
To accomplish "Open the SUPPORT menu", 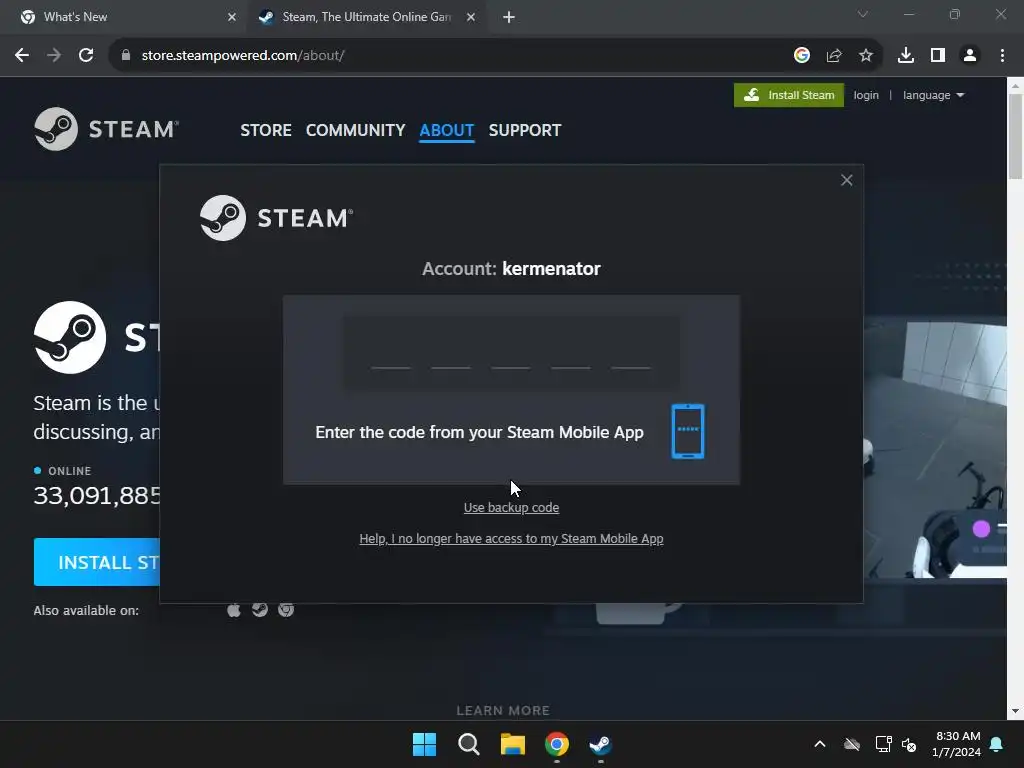I will [525, 131].
